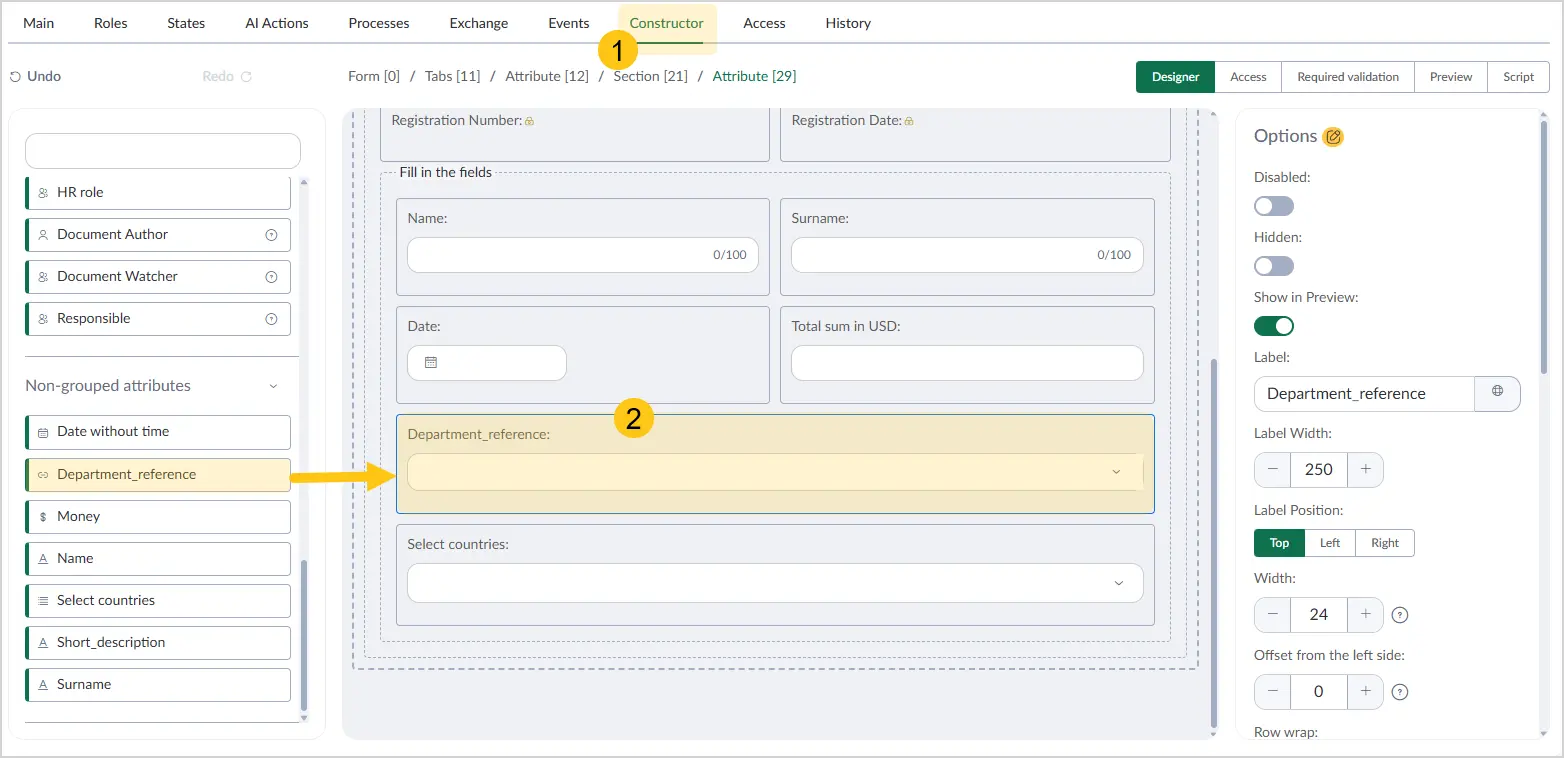The image size is (1564, 758).
Task: Click the info icon on Document Author row
Action: pyautogui.click(x=271, y=235)
